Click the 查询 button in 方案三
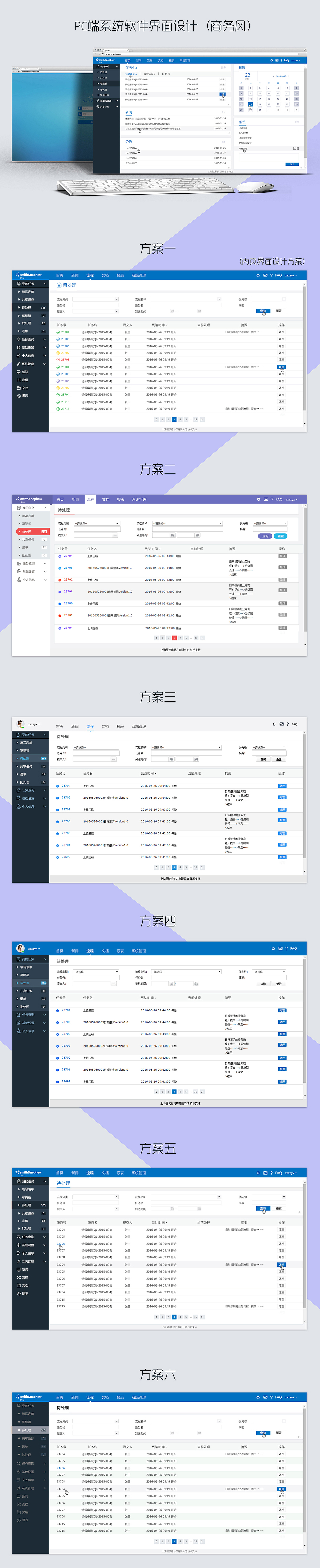The height and width of the screenshot is (1568, 320). click(263, 759)
